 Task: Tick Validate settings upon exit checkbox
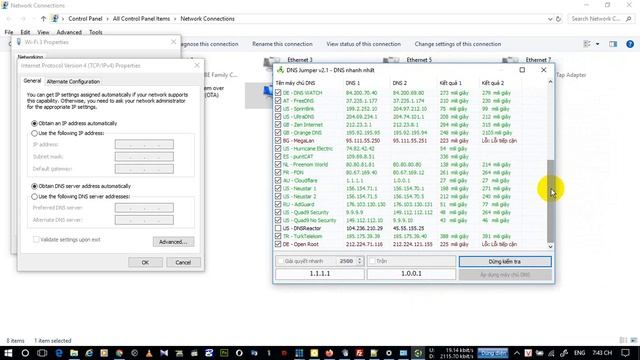pyautogui.click(x=36, y=240)
